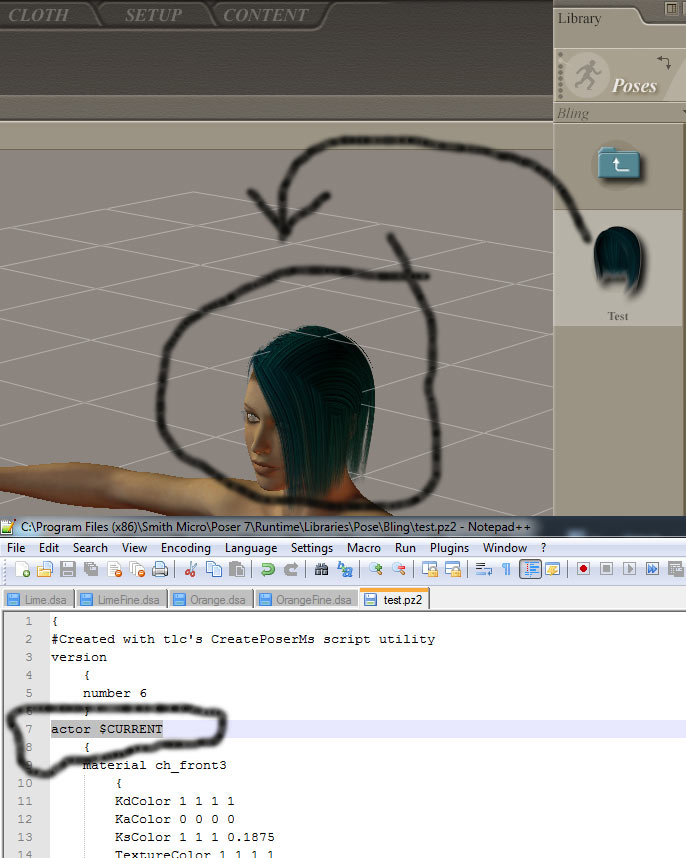Image resolution: width=686 pixels, height=858 pixels.
Task: Open the Macro menu
Action: point(364,548)
